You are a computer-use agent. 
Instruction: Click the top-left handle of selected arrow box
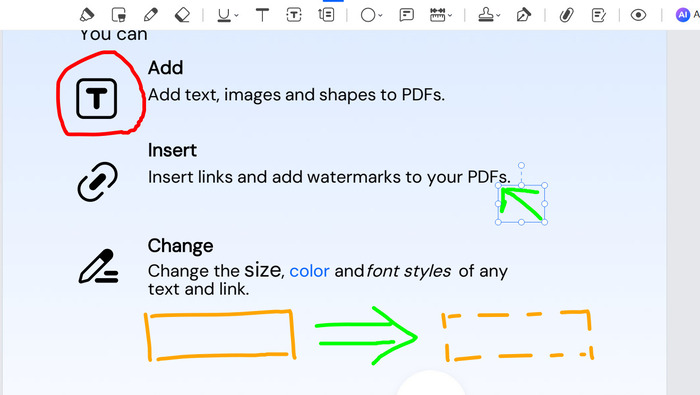pyautogui.click(x=498, y=185)
